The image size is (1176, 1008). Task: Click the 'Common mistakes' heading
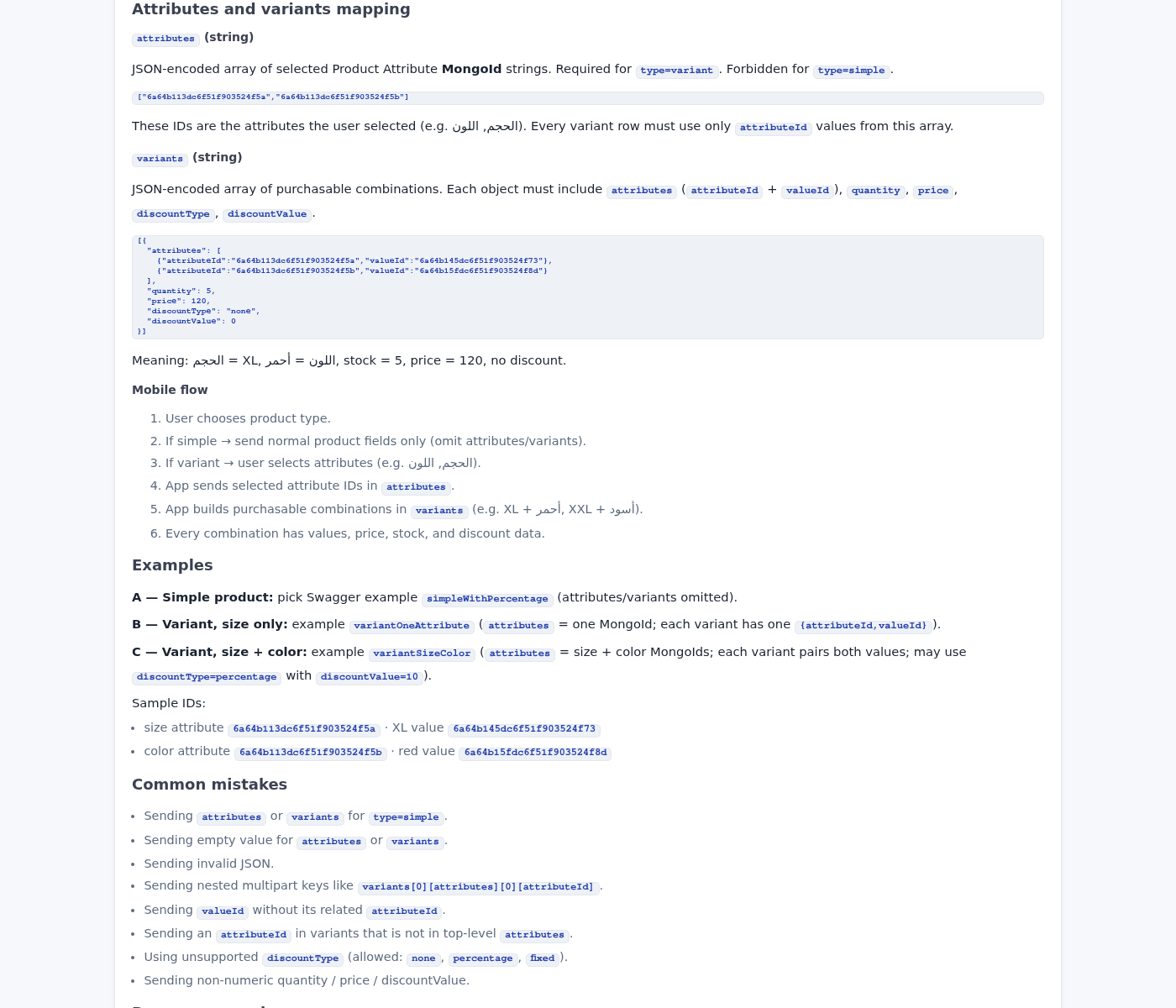(209, 785)
